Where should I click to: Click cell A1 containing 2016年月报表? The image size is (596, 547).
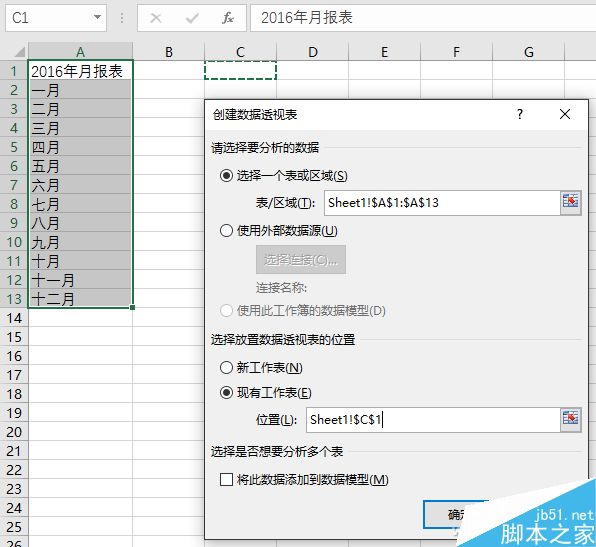(80, 71)
